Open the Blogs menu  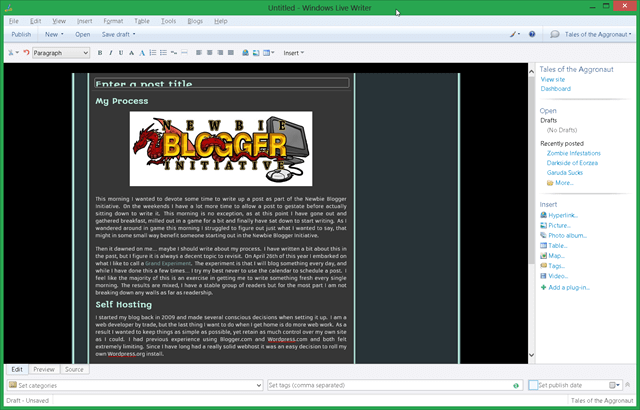[195, 21]
